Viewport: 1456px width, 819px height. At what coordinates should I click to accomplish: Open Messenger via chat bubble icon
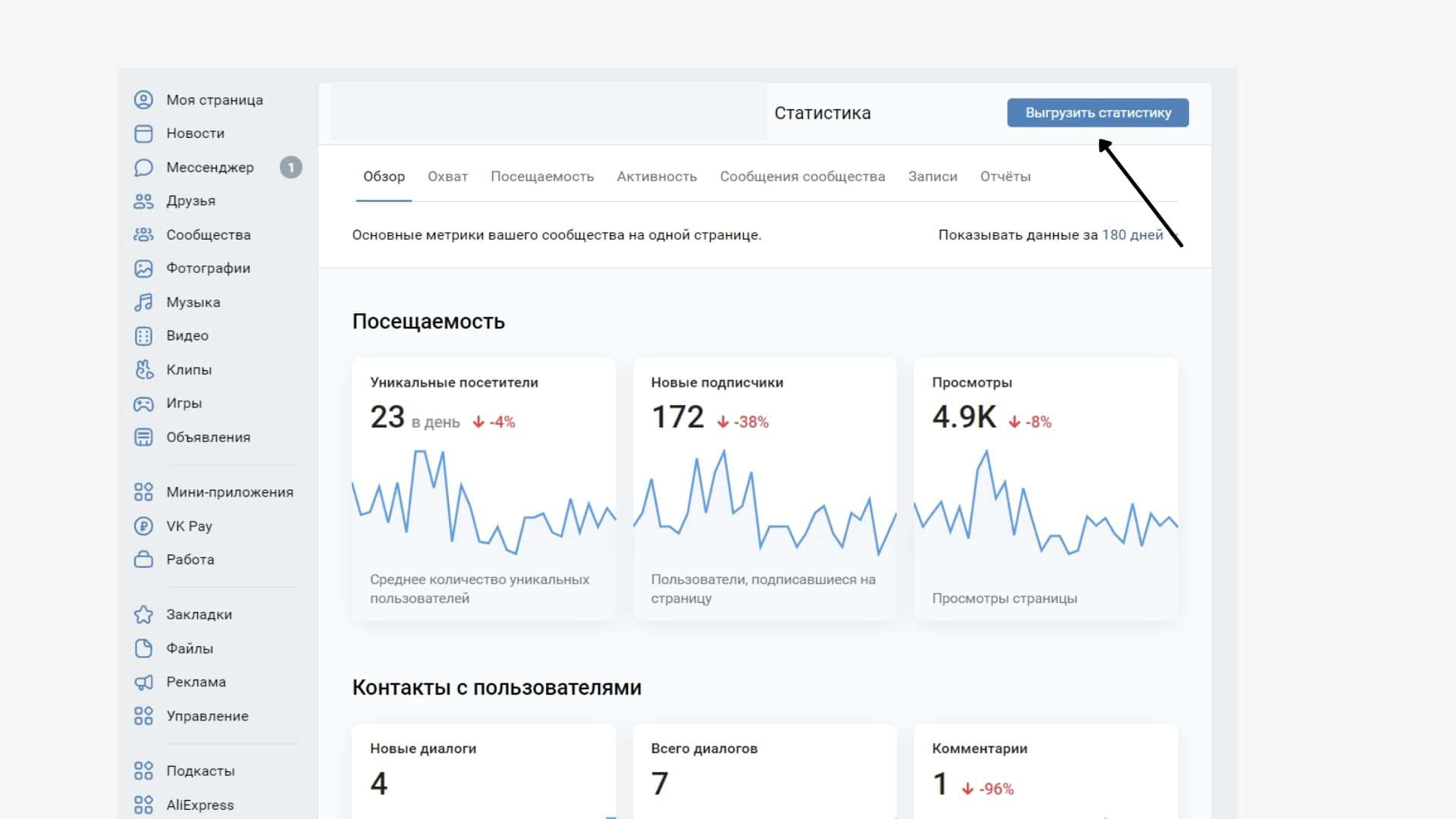pyautogui.click(x=143, y=168)
